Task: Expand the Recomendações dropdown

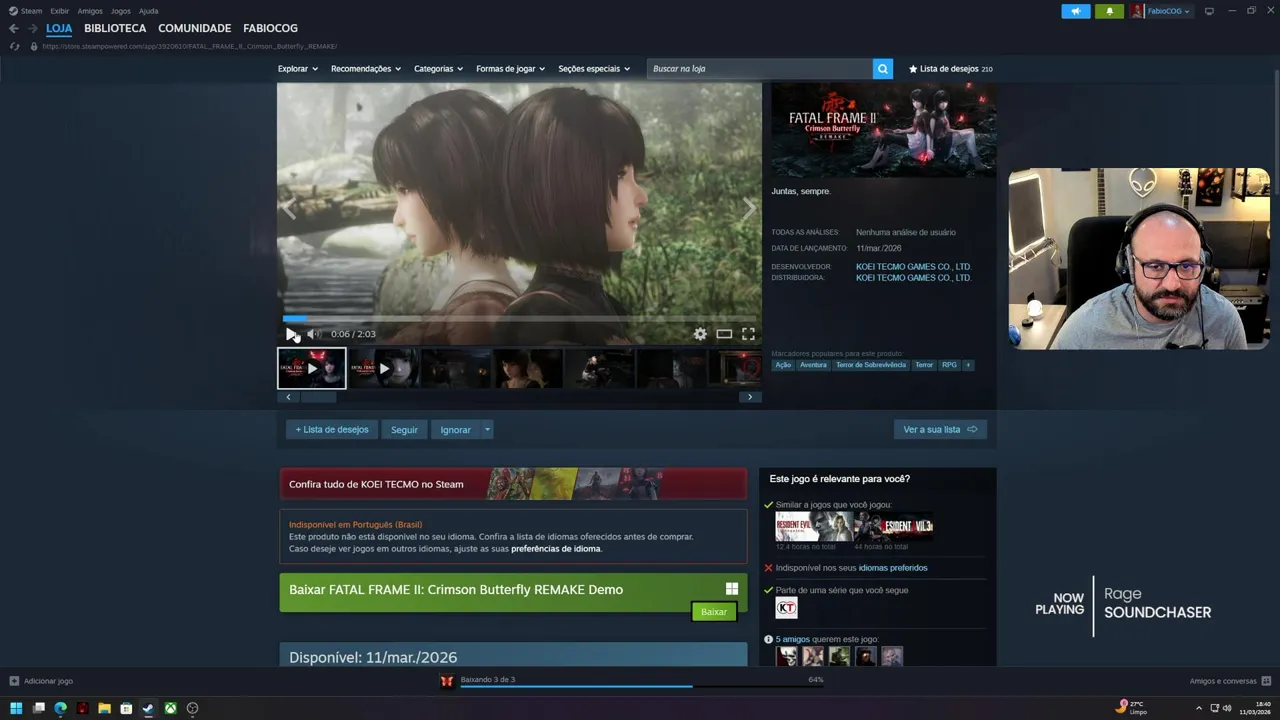Action: 366,69
